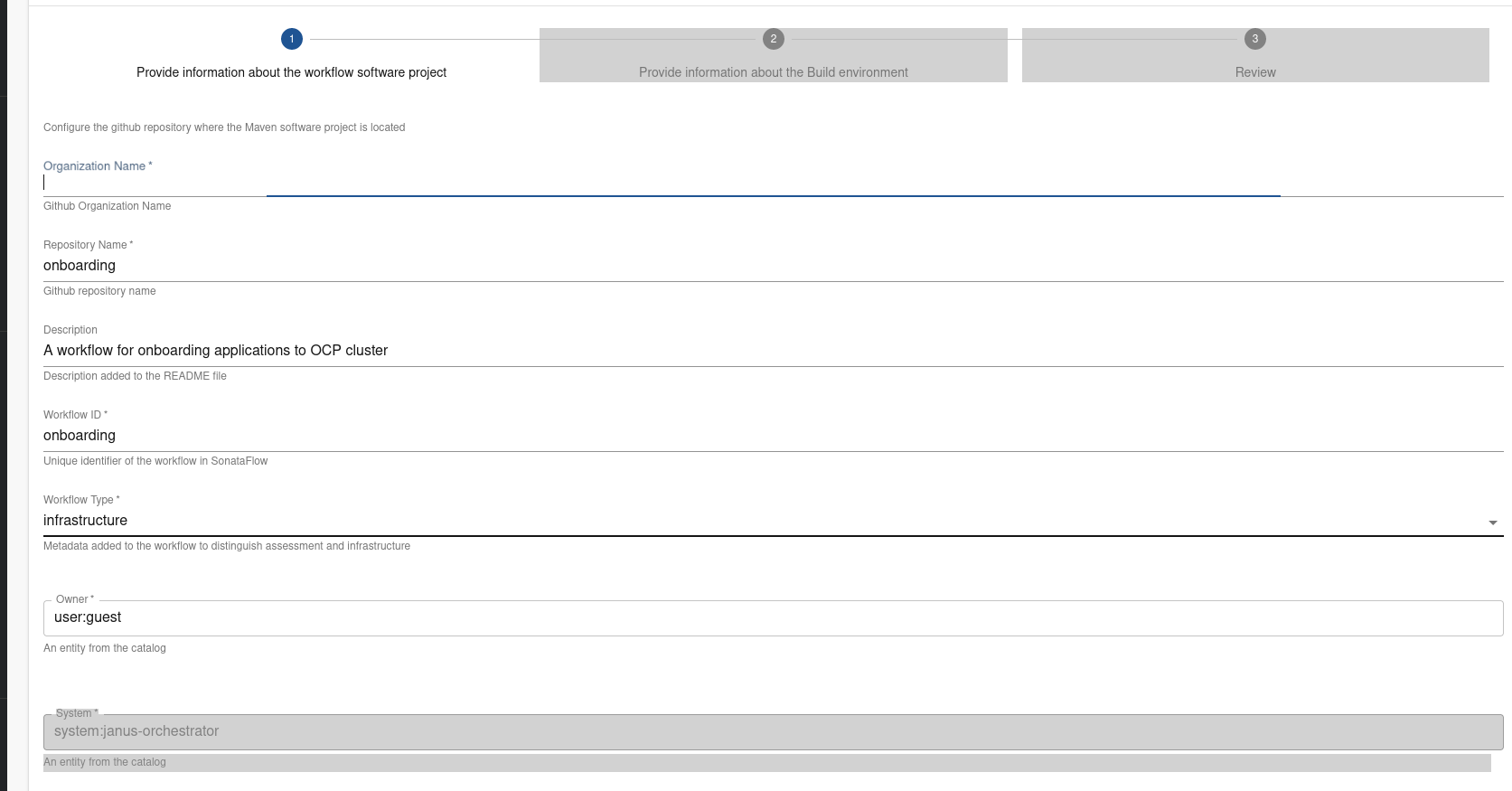This screenshot has height=791, width=1512.
Task: Select the infrastructure Workflow Type value
Action: tap(86, 521)
